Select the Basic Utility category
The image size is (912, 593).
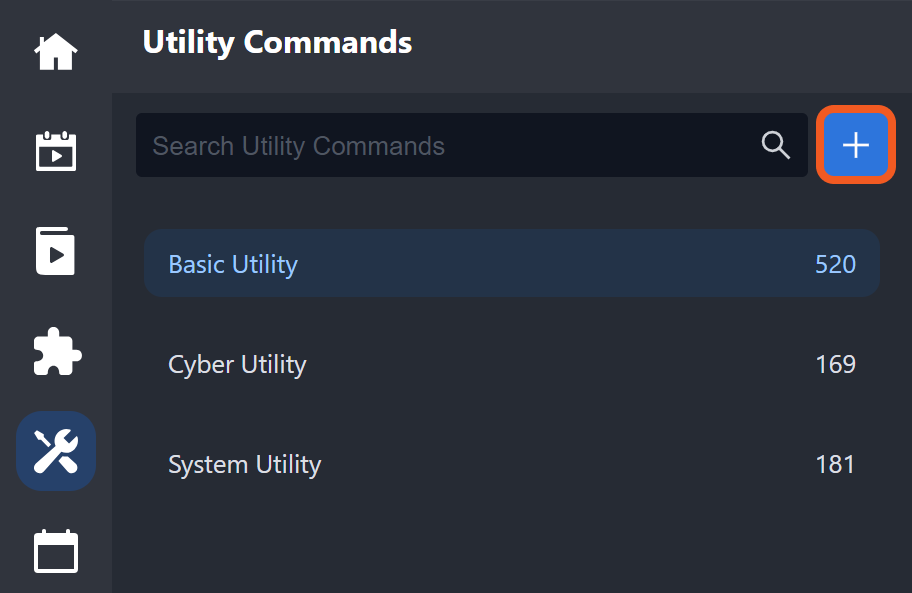click(233, 264)
